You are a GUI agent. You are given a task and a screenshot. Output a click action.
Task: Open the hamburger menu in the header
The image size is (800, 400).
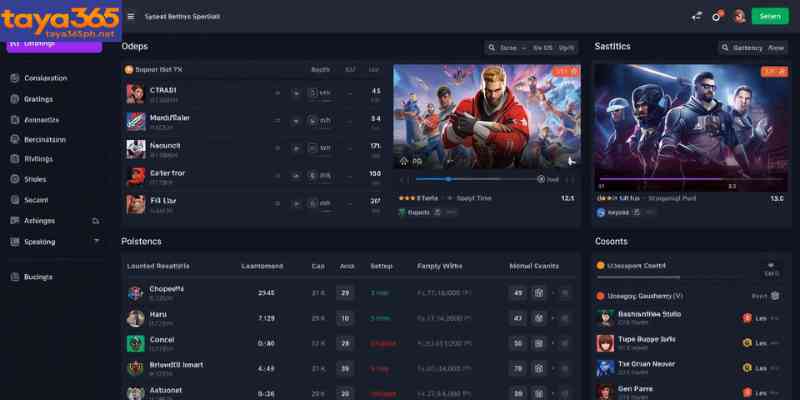click(131, 16)
